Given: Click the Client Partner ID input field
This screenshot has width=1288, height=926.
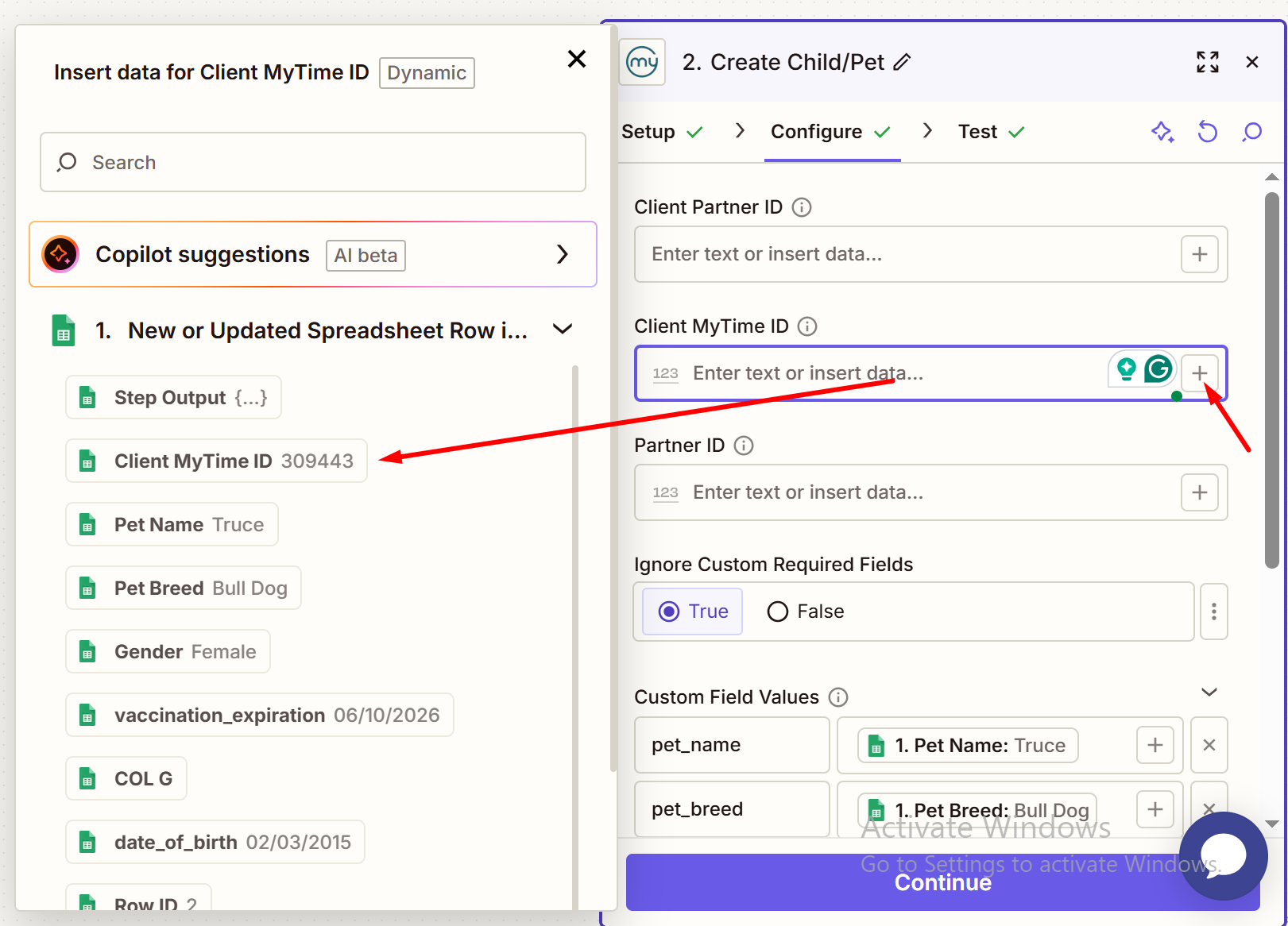Looking at the screenshot, I should 906,254.
